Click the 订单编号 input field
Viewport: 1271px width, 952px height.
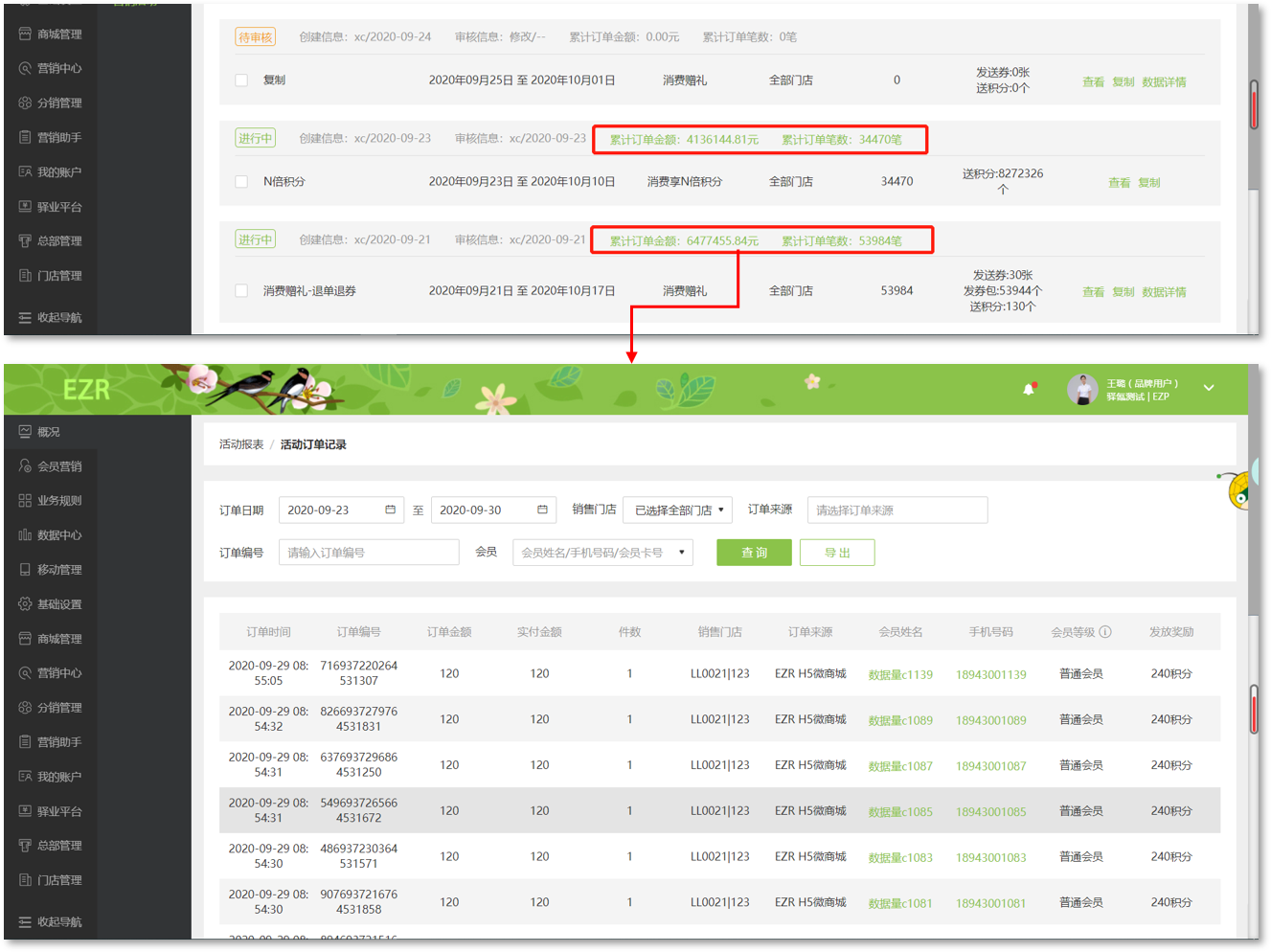[x=369, y=553]
